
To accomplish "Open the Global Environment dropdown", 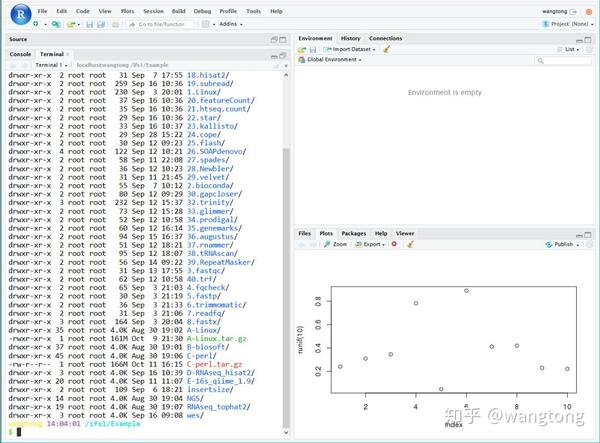I will tap(330, 60).
